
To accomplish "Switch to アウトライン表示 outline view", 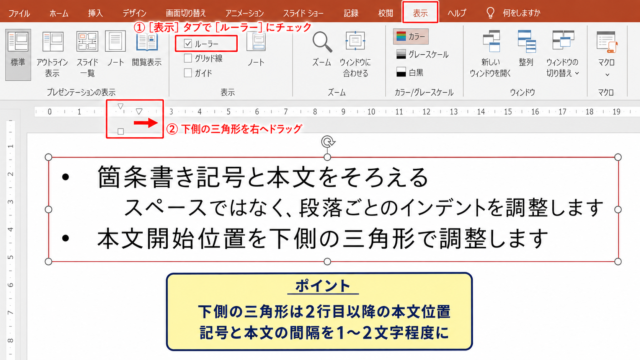I will [x=52, y=54].
